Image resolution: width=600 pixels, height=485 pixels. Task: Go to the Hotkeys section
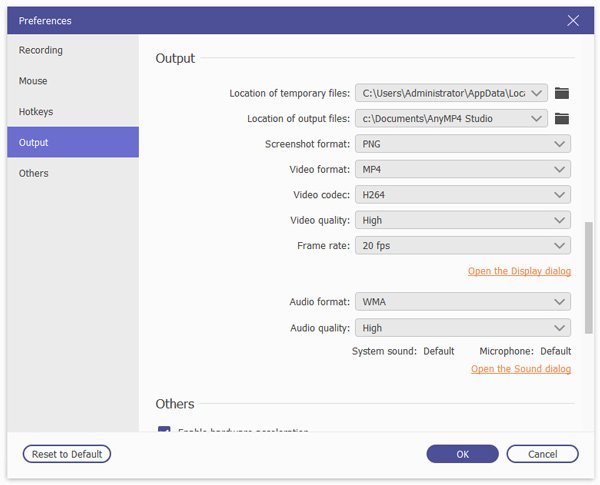(36, 112)
